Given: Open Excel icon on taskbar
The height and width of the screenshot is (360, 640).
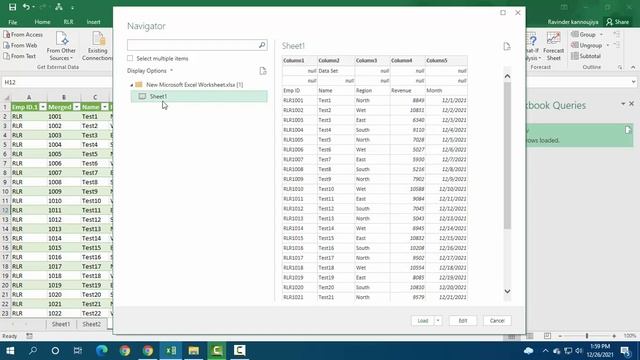Looking at the screenshot, I should (x=171, y=351).
